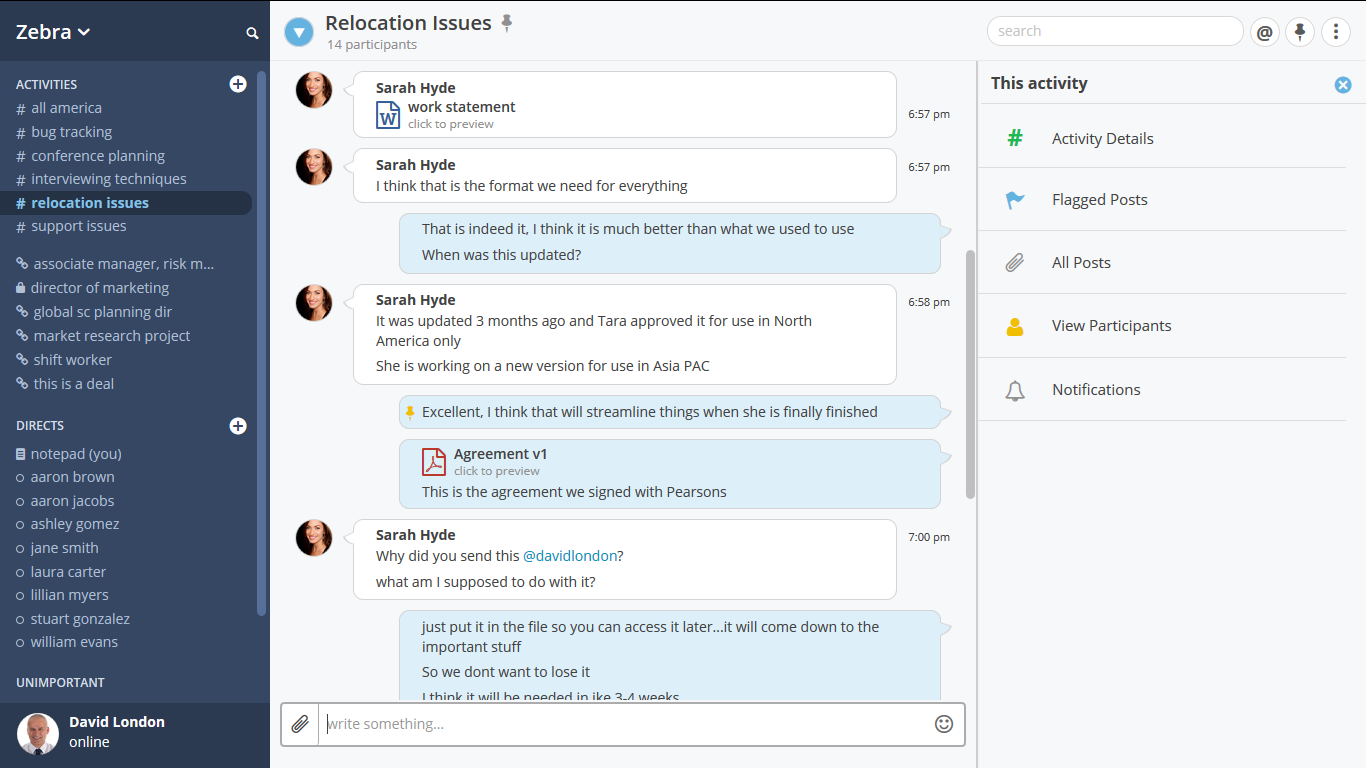Click the @davidlondon mention
The image size is (1366, 768).
(x=571, y=556)
